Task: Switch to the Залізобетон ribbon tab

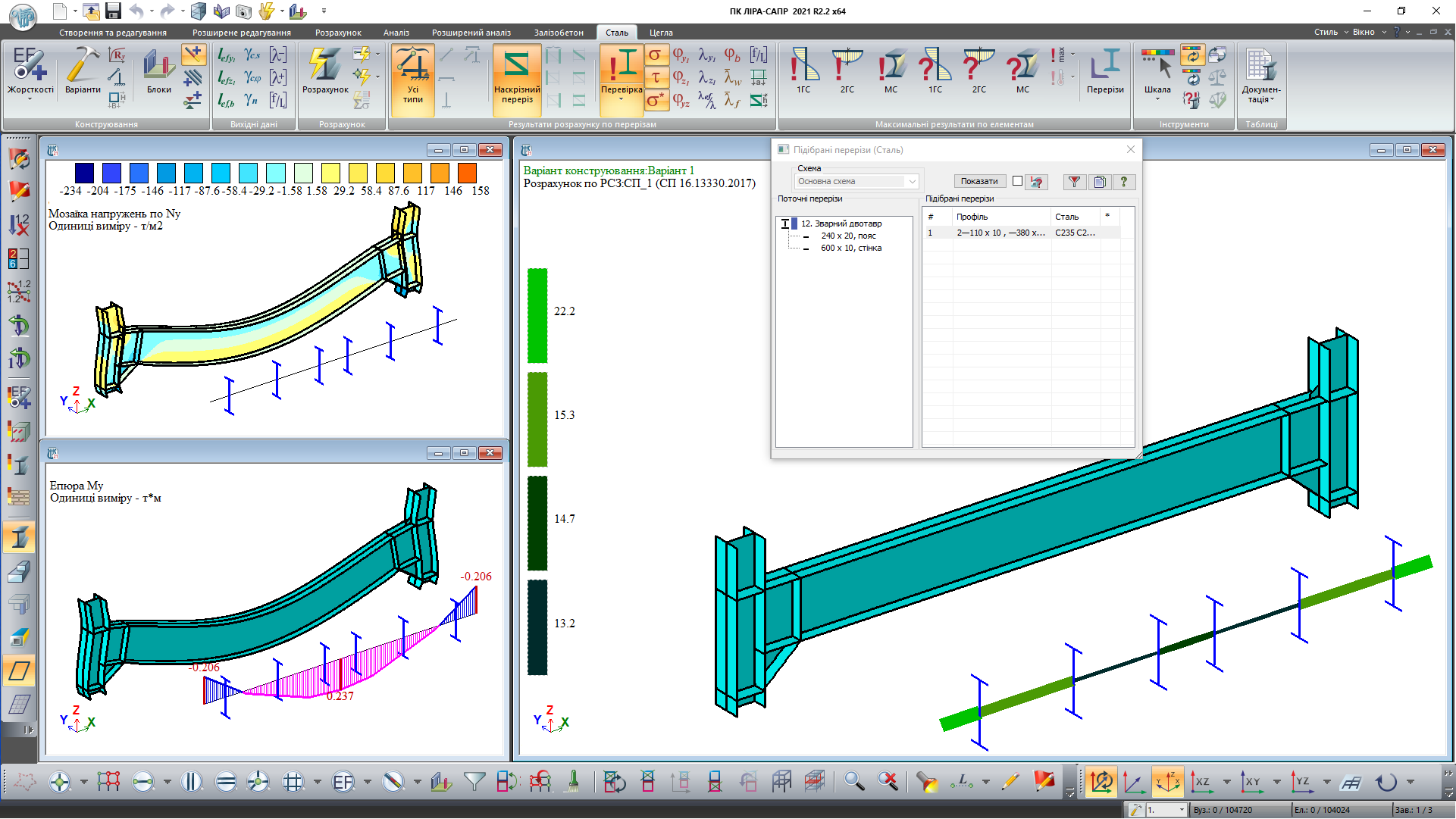Action: tap(559, 33)
